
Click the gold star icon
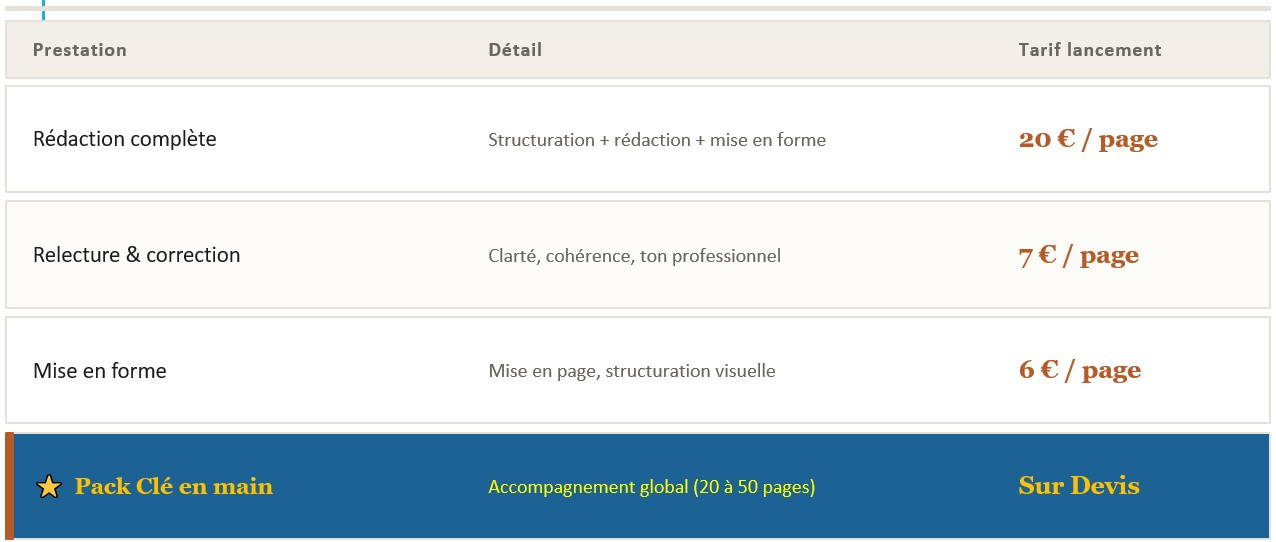coord(48,487)
